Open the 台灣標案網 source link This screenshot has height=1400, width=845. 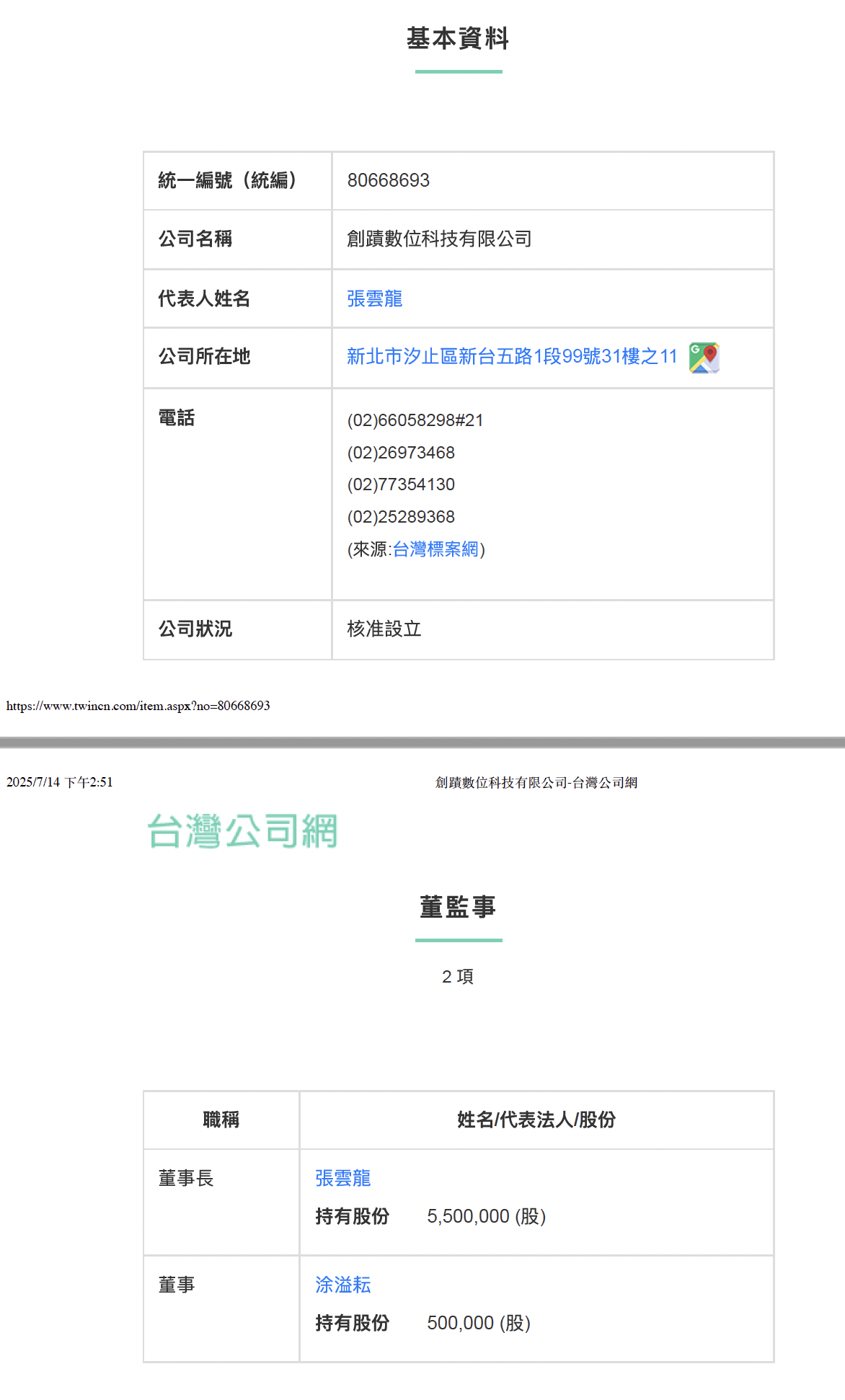(435, 549)
